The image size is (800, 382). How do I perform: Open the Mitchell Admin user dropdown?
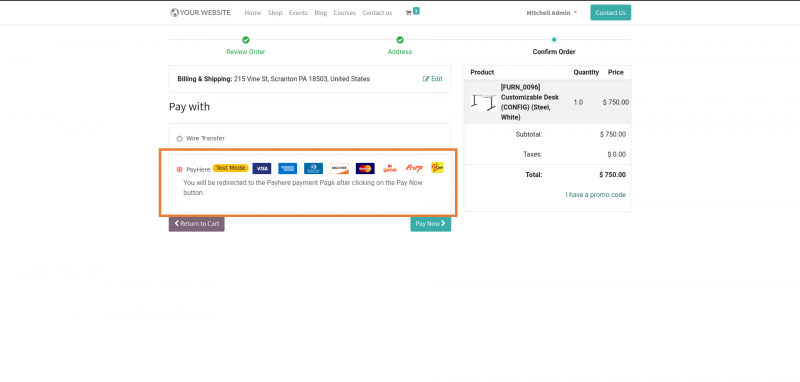(552, 13)
